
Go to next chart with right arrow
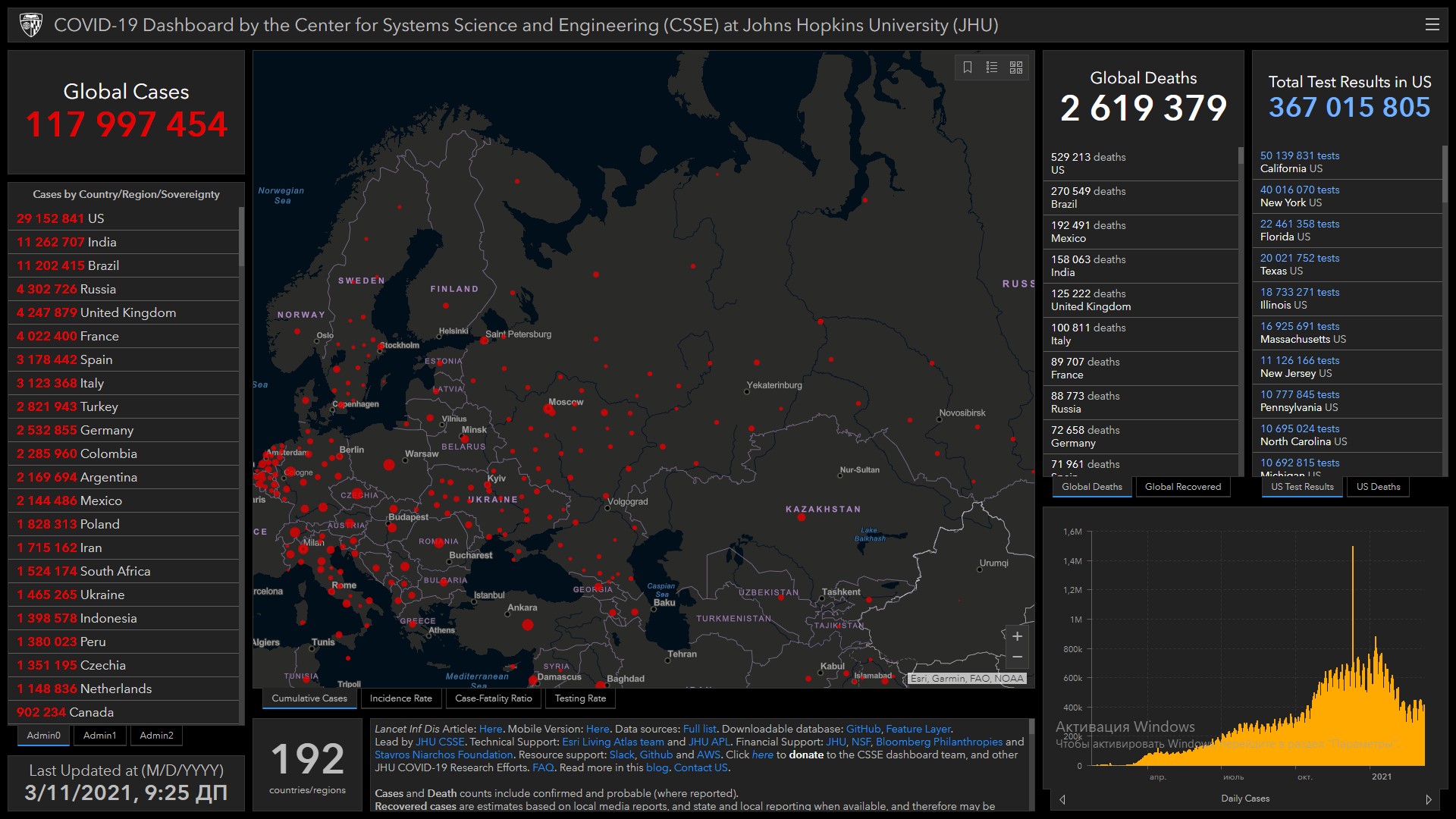(1429, 799)
